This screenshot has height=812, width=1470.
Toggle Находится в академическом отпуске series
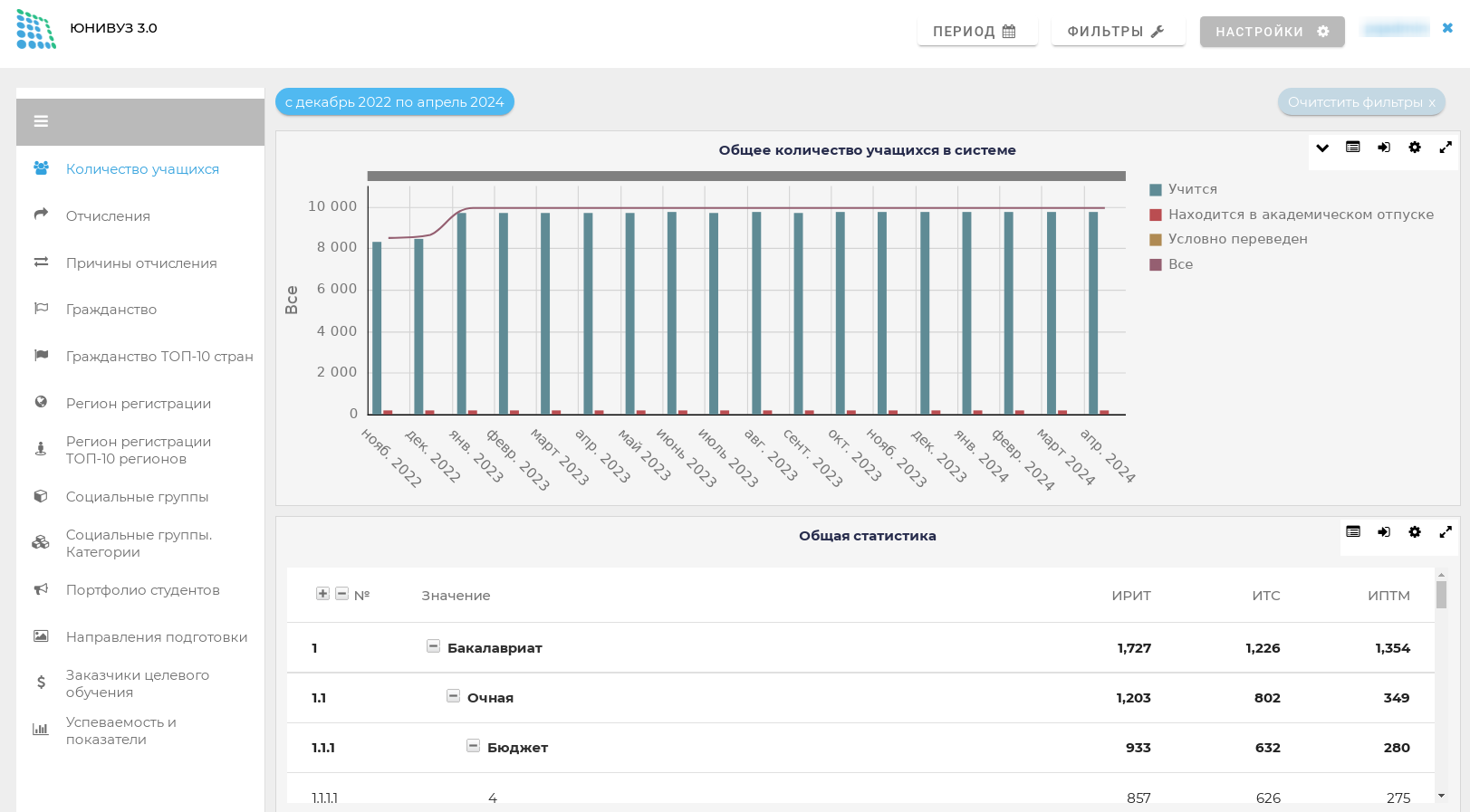(1292, 215)
